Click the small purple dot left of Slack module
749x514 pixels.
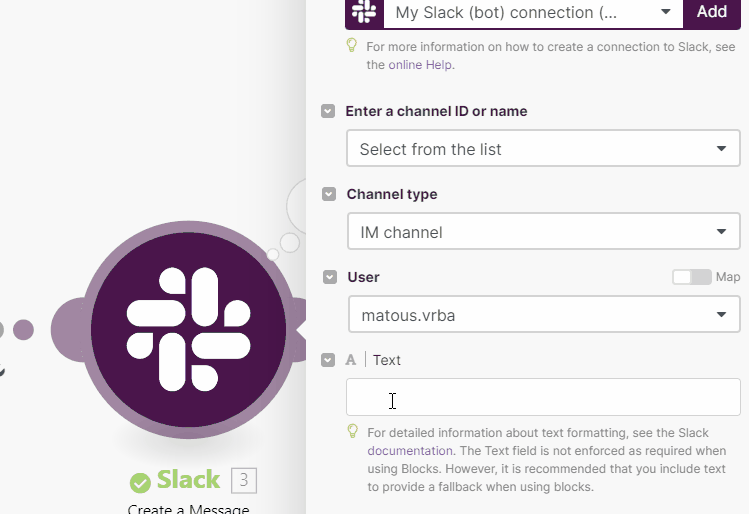(23, 330)
